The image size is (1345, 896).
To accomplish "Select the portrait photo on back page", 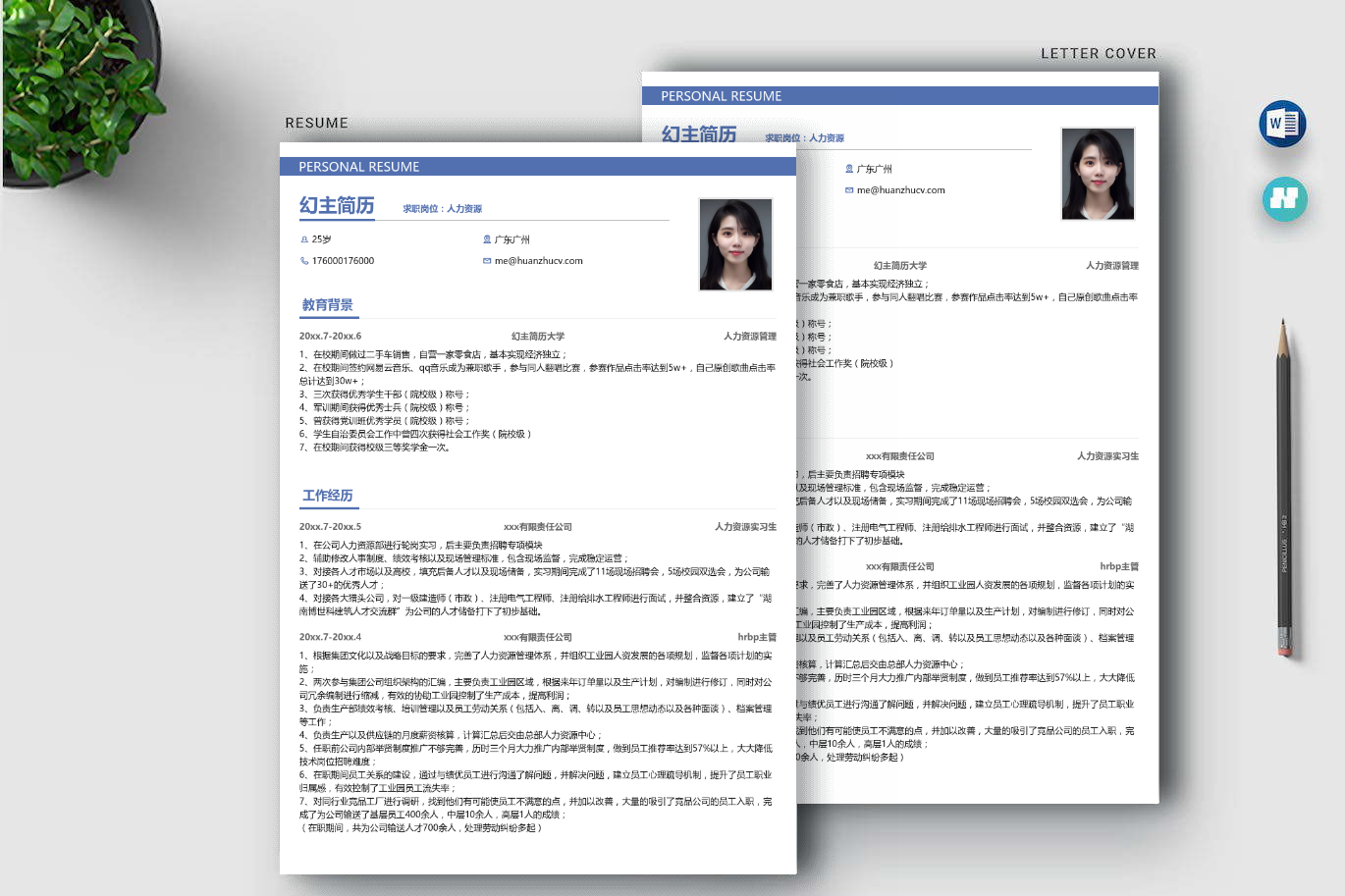I will point(1099,174).
